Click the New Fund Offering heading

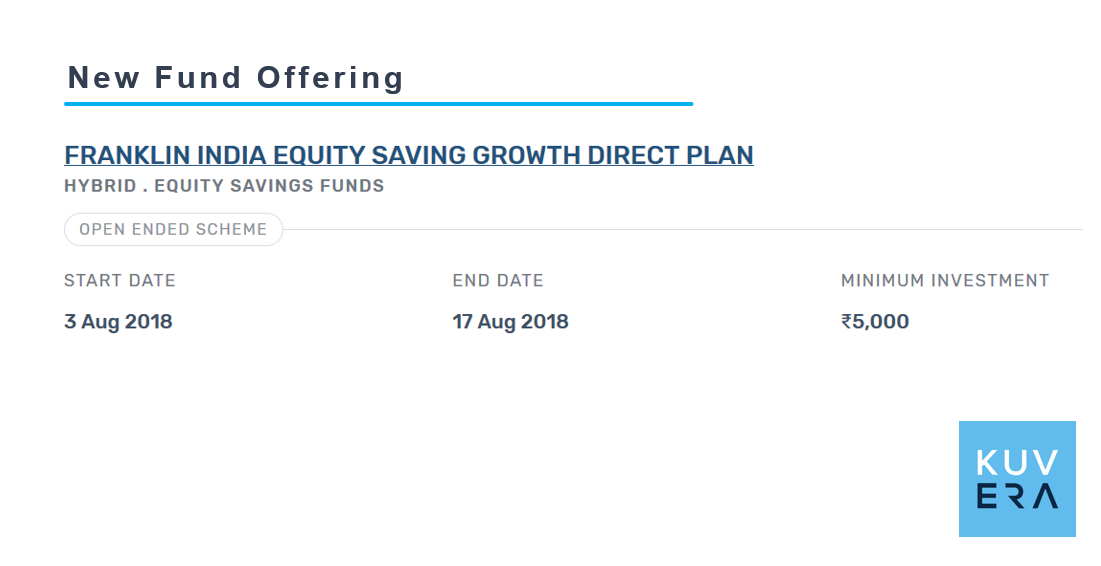[235, 78]
